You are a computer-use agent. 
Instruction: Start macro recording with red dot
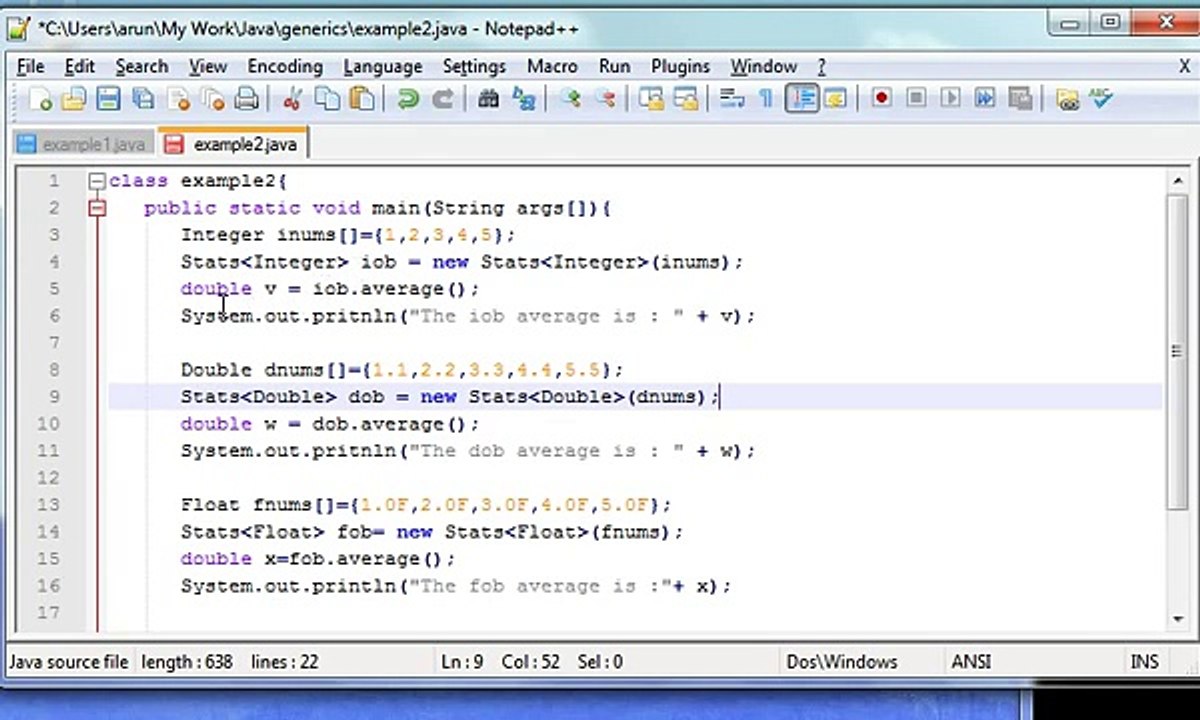pyautogui.click(x=881, y=99)
